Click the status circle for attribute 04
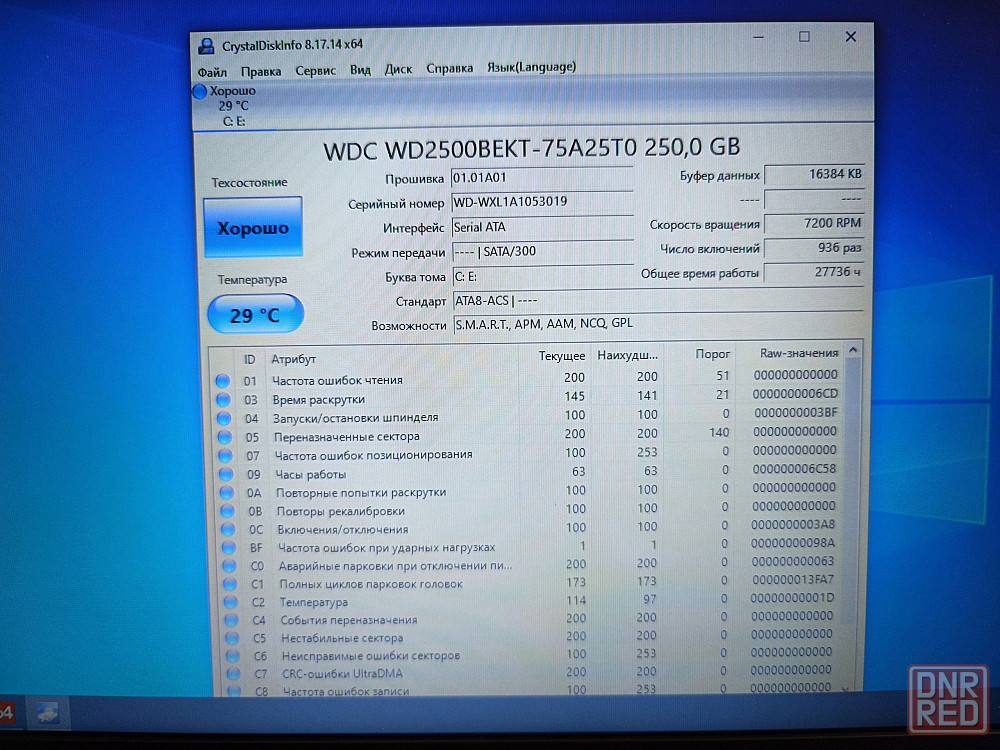The width and height of the screenshot is (1000, 750). click(x=224, y=418)
